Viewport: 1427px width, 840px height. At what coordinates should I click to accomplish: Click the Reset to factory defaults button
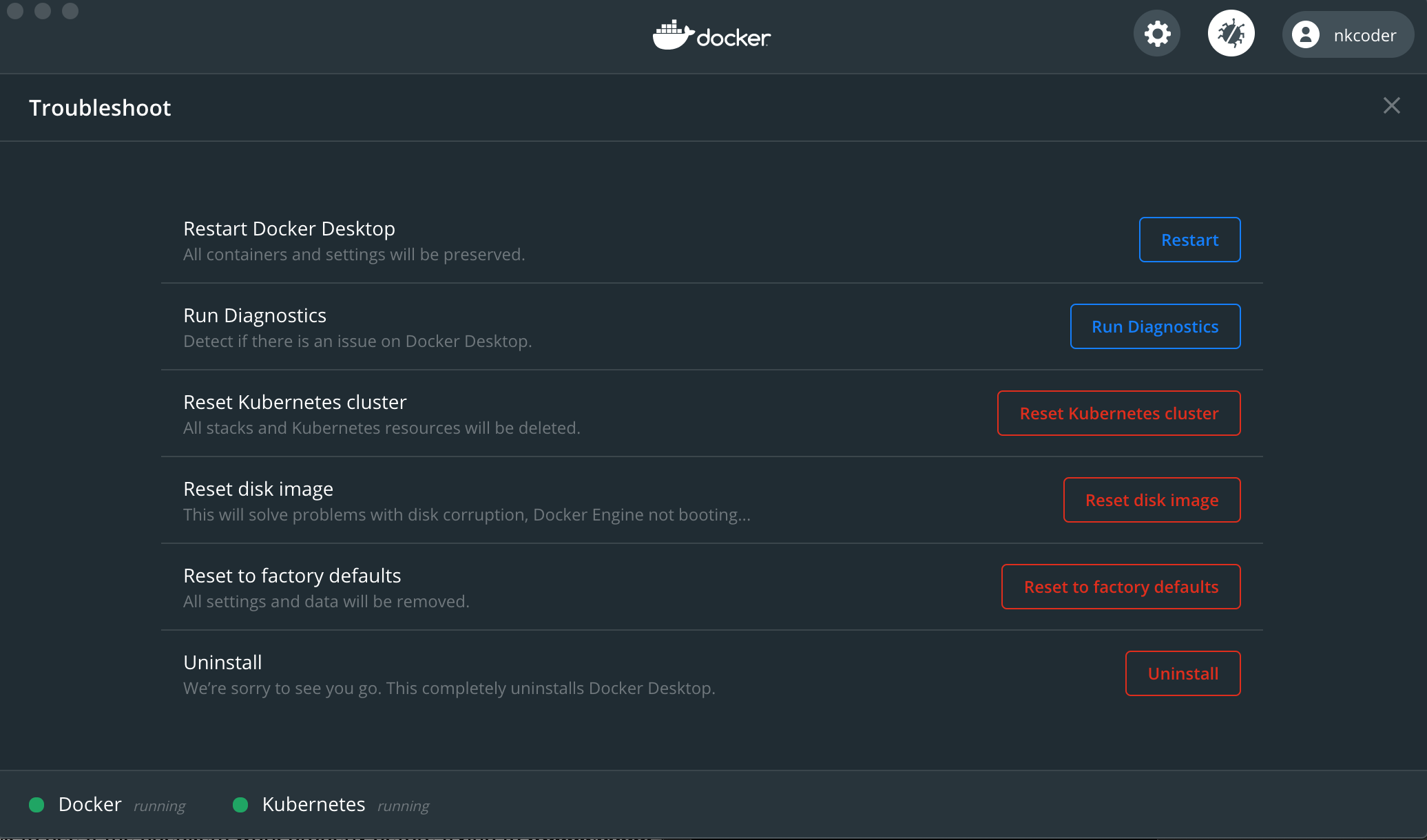coord(1121,586)
